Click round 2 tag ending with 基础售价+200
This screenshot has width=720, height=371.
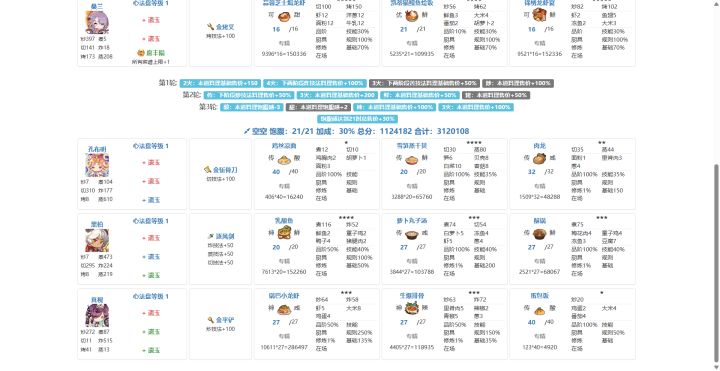[337, 96]
